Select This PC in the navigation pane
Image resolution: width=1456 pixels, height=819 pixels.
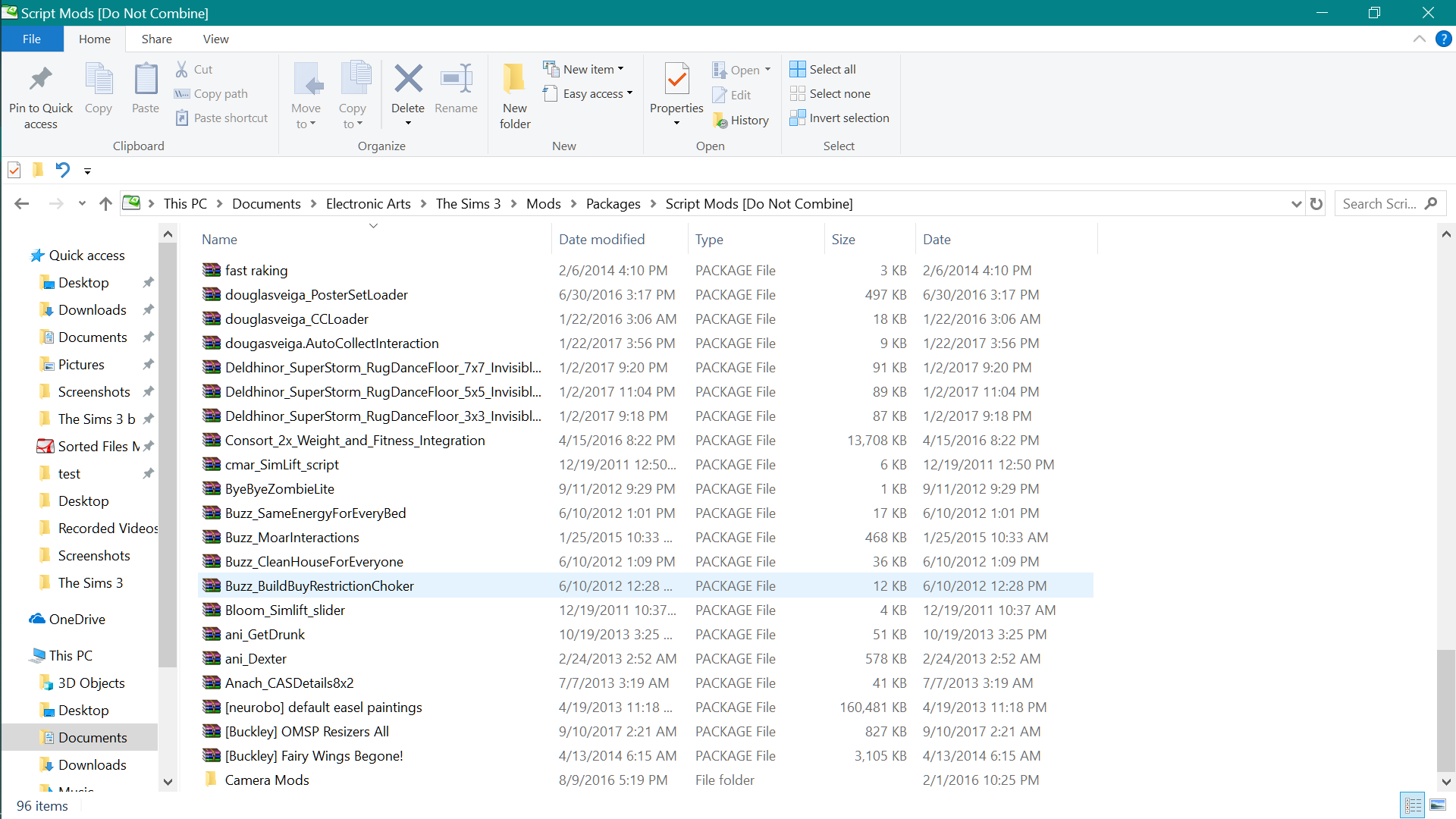pos(71,655)
